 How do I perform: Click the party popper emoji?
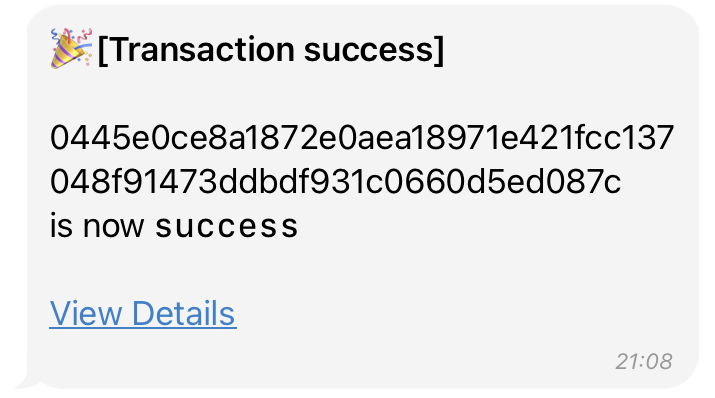point(72,48)
